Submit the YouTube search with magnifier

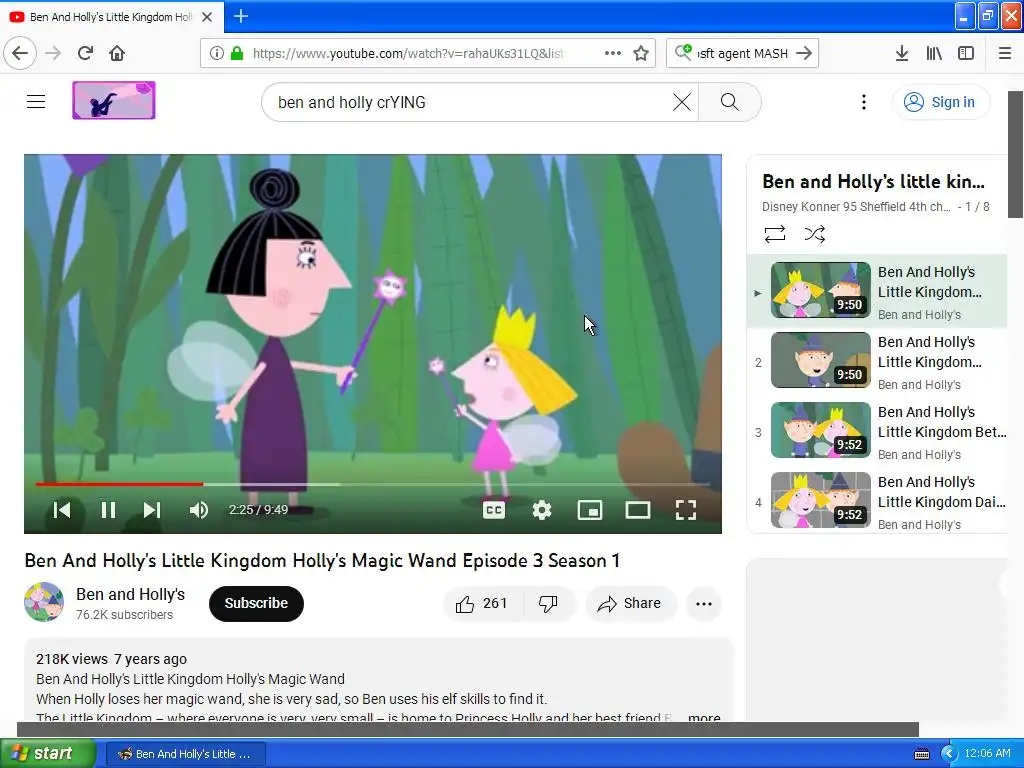point(729,102)
